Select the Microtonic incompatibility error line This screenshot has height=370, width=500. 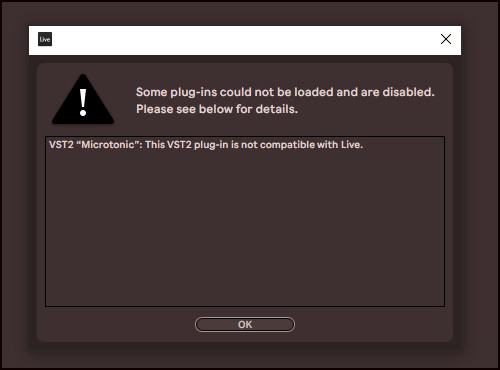click(206, 145)
